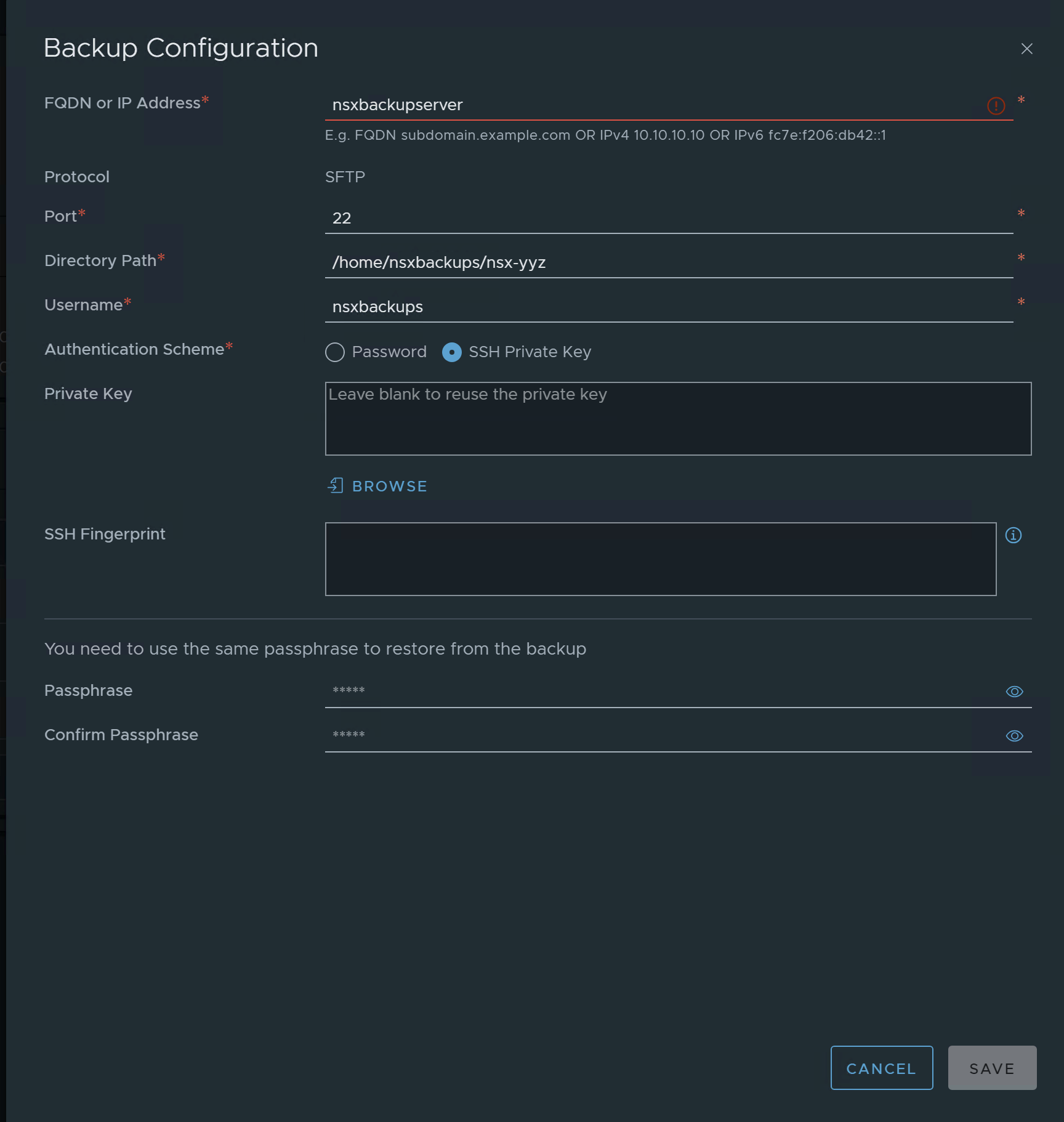Click inside the SSH Fingerprint text area
1064x1122 pixels.
pyautogui.click(x=661, y=559)
